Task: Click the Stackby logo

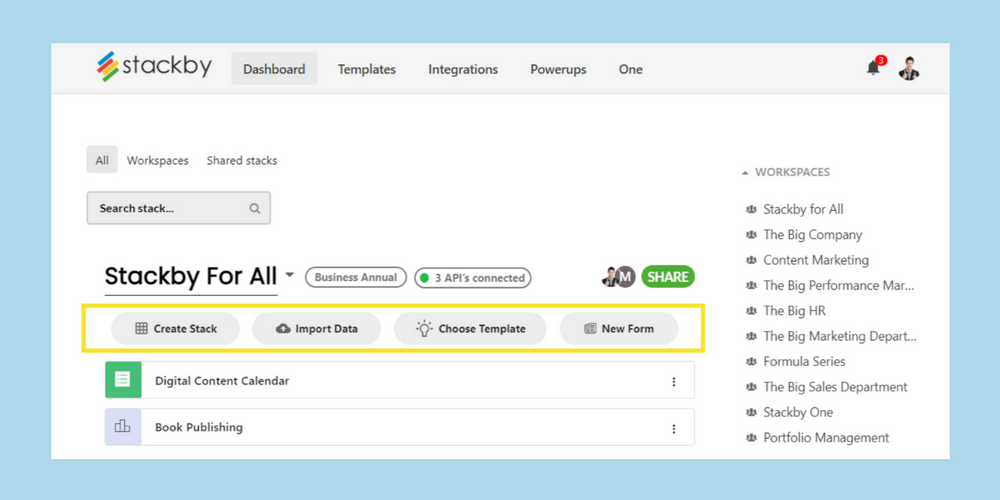Action: click(x=154, y=67)
